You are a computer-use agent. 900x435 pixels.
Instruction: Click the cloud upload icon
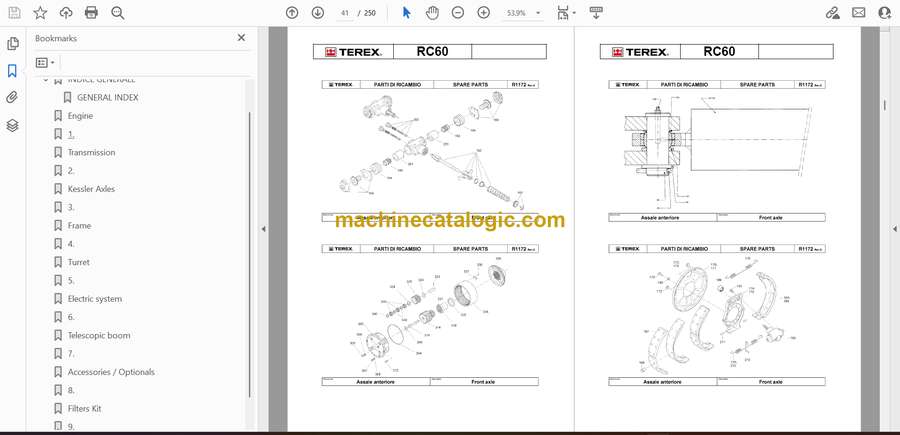(x=66, y=13)
